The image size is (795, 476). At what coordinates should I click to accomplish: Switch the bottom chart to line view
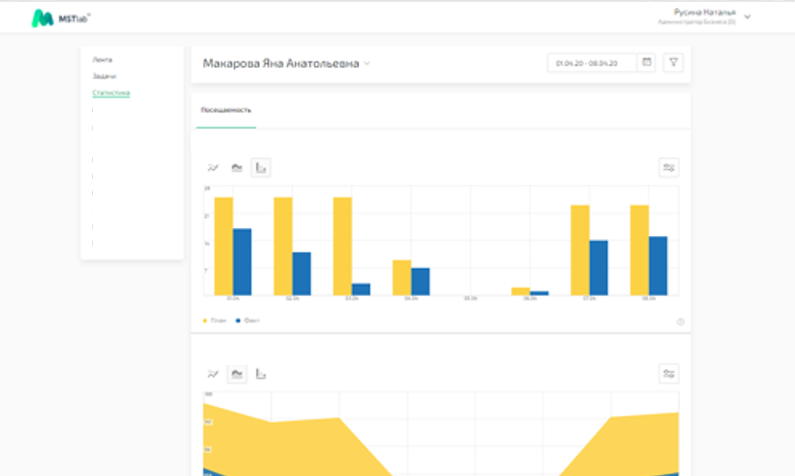point(213,374)
